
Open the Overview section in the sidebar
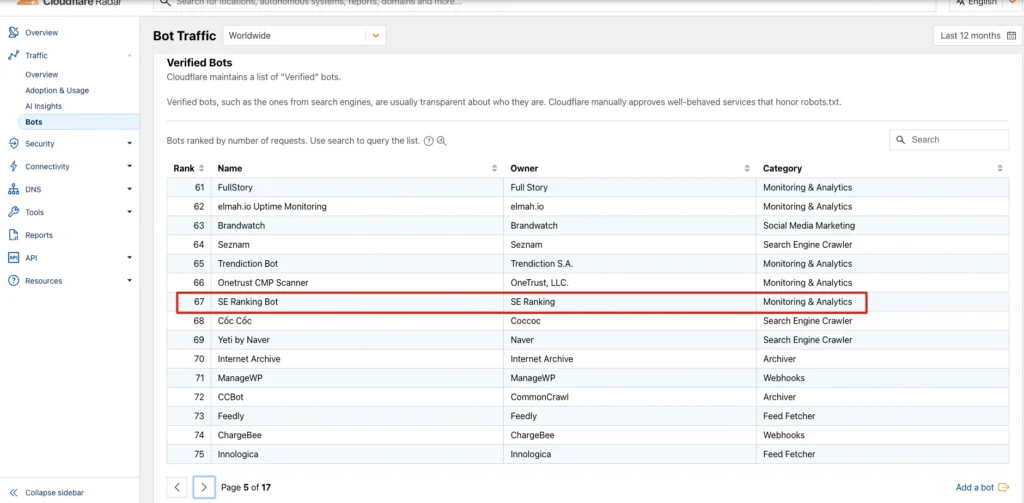pyautogui.click(x=41, y=33)
